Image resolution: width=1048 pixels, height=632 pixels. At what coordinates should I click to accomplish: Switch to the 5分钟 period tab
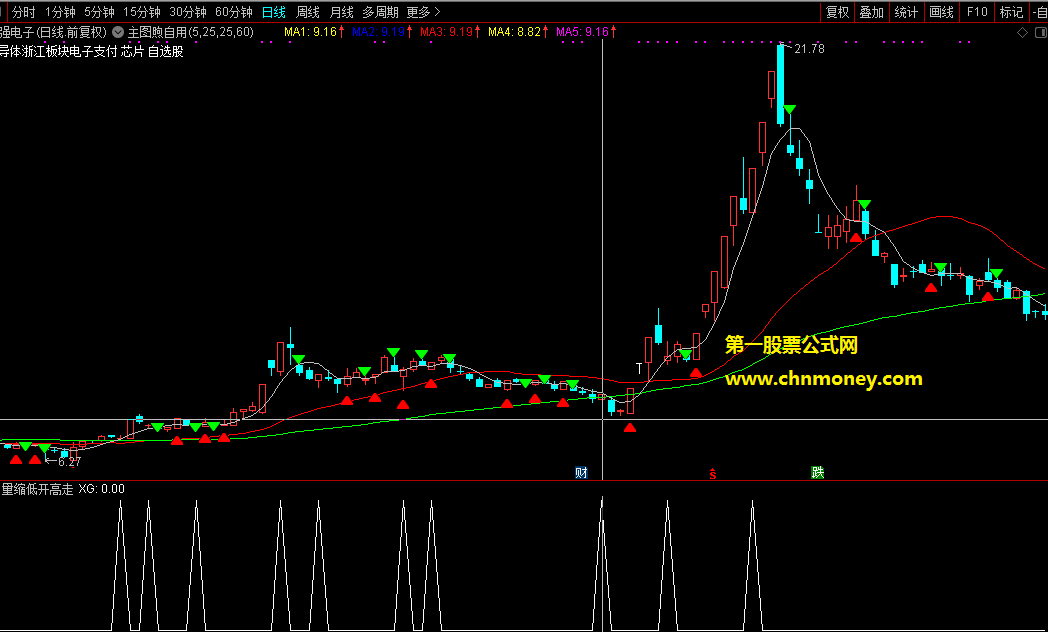click(99, 12)
